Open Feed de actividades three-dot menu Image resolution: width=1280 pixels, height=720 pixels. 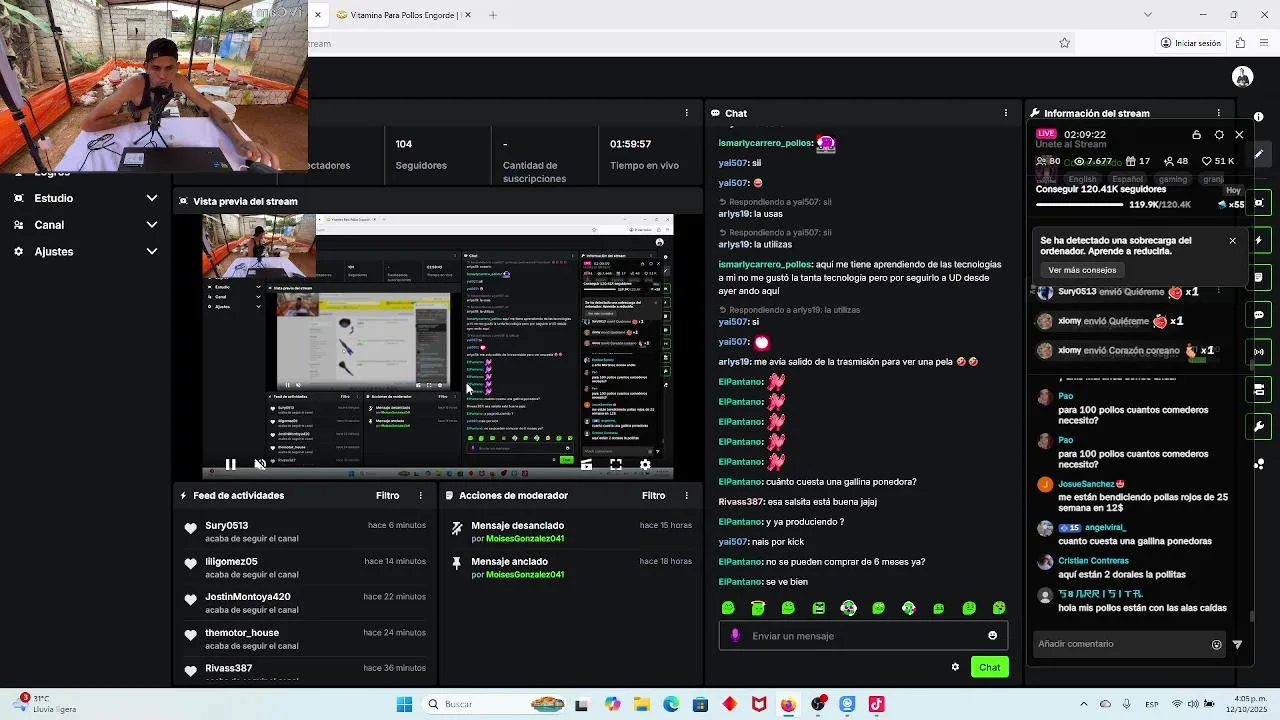point(420,495)
